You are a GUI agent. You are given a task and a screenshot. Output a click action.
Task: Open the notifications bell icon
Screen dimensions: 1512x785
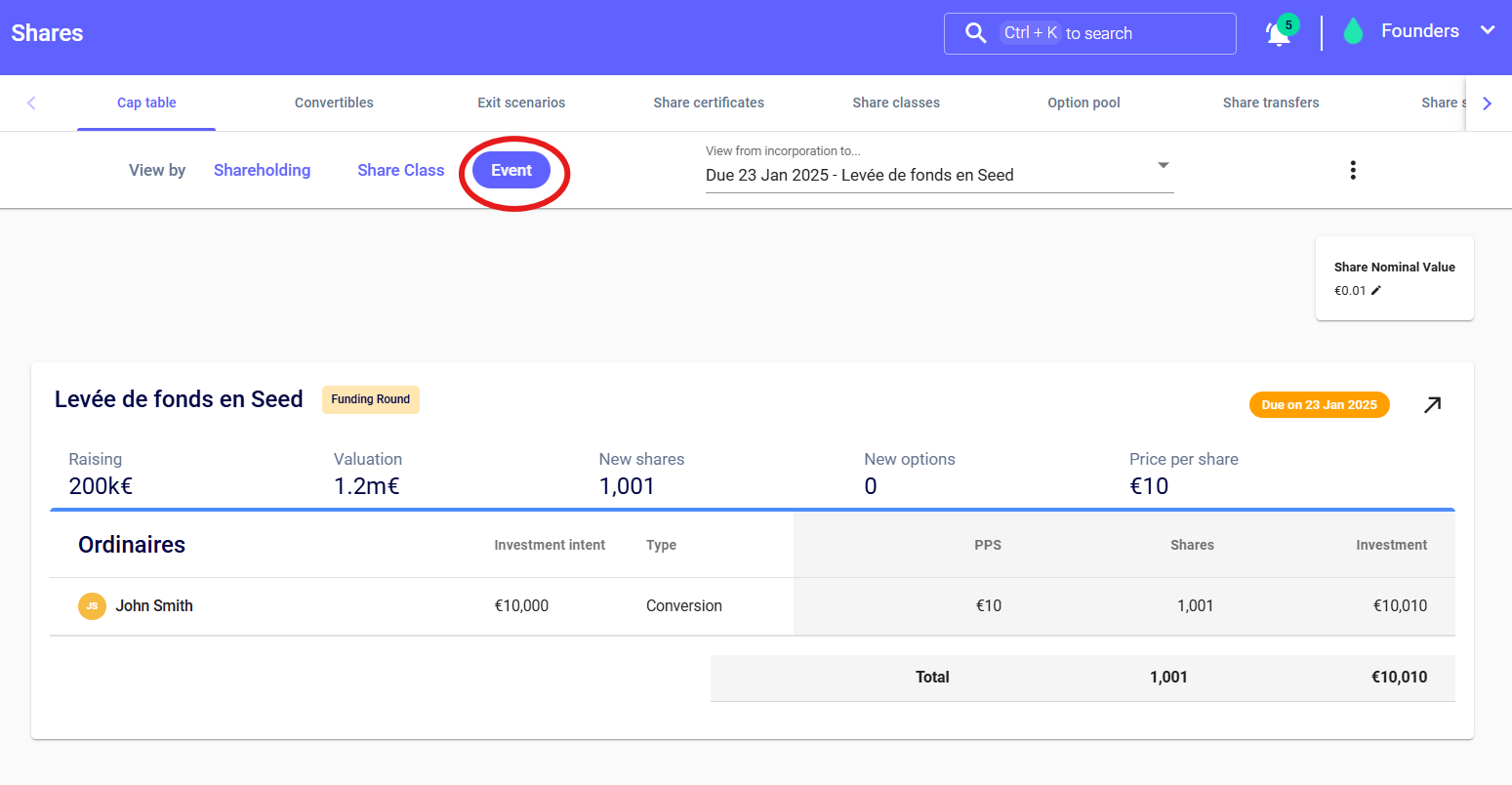1278,34
